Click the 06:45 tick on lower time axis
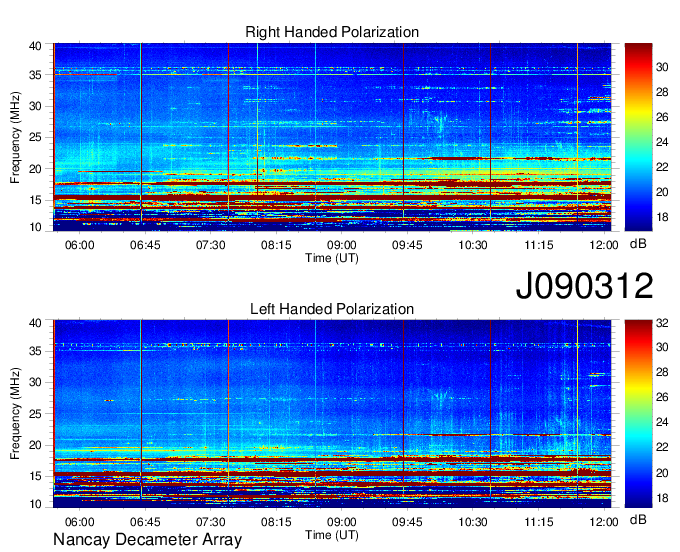680x552 pixels. tap(145, 522)
